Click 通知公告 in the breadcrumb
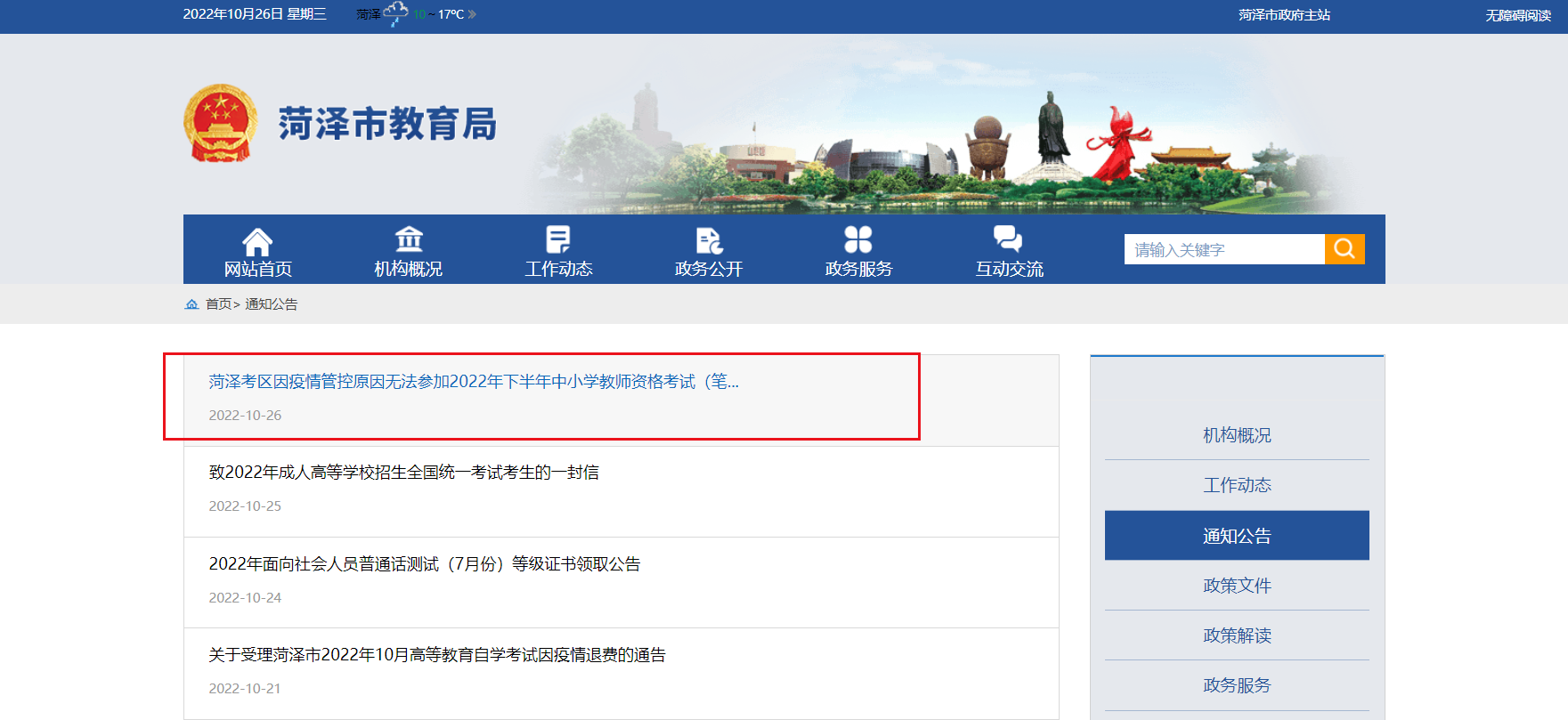The width and height of the screenshot is (1568, 720). point(272,304)
